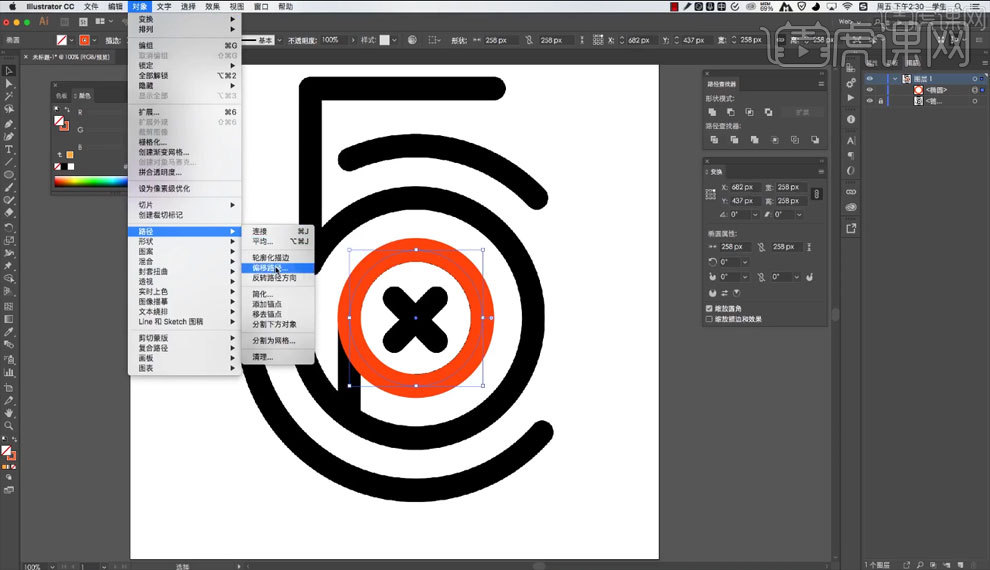Click the Trim pathfinder icon
The height and width of the screenshot is (570, 990).
pyautogui.click(x=734, y=140)
